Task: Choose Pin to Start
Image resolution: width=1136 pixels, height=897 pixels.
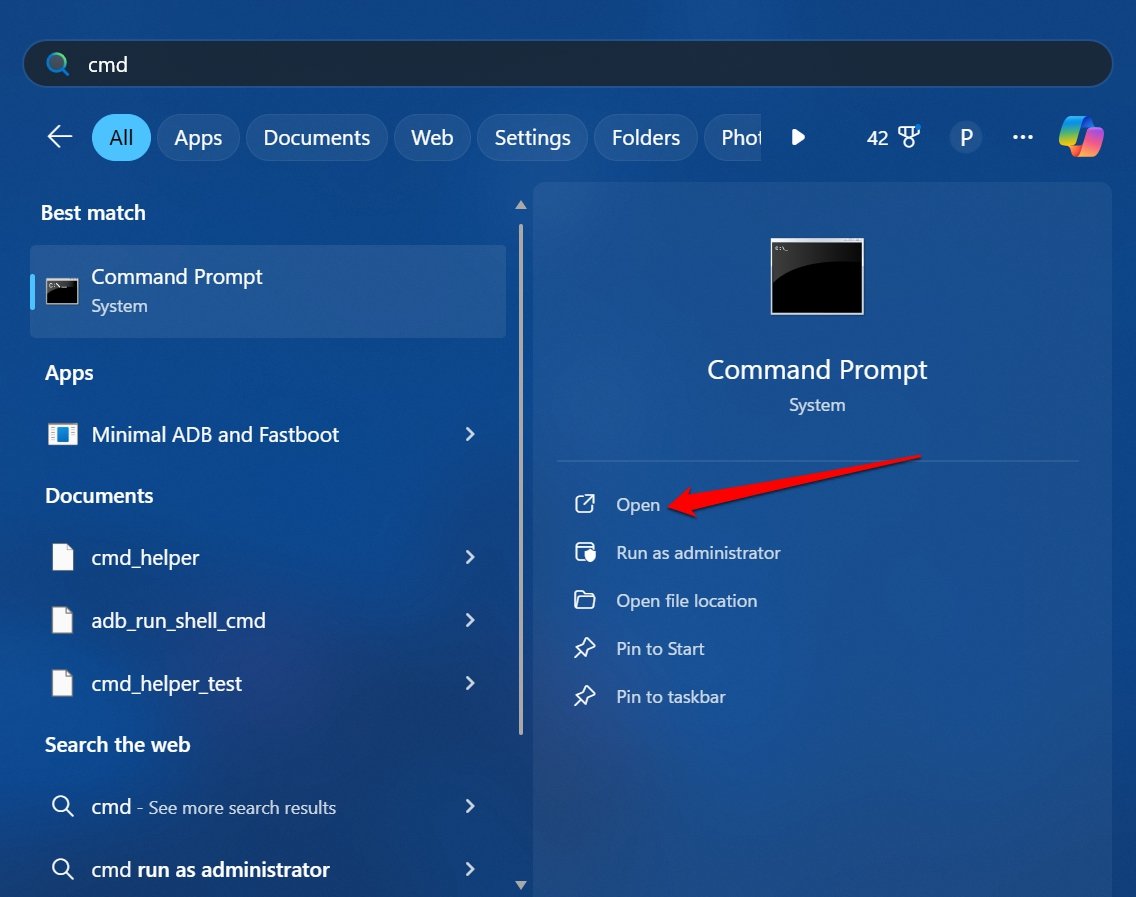Action: pyautogui.click(x=660, y=648)
